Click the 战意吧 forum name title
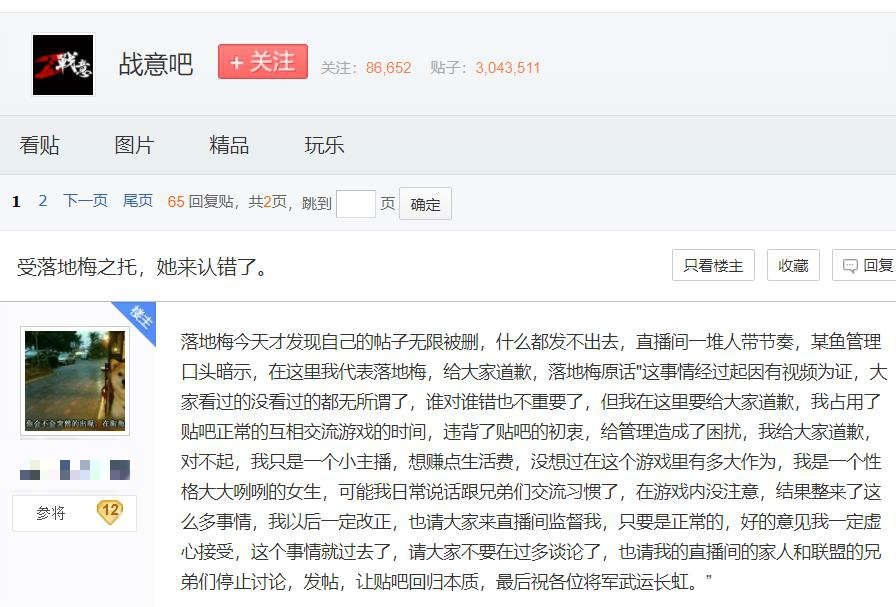The image size is (896, 607). click(155, 64)
